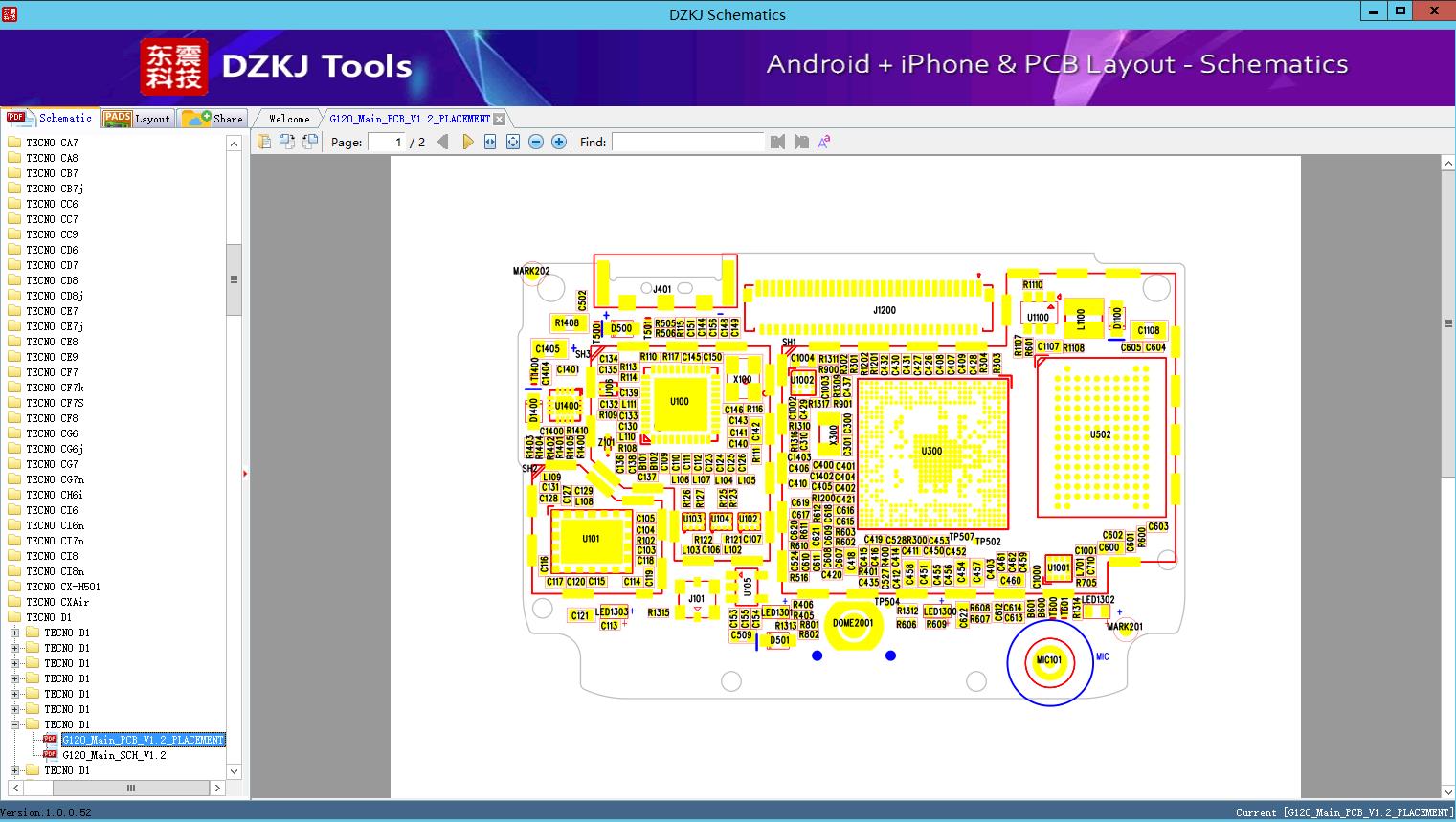Fit the page to width
The image size is (1456, 822).
pos(490,142)
